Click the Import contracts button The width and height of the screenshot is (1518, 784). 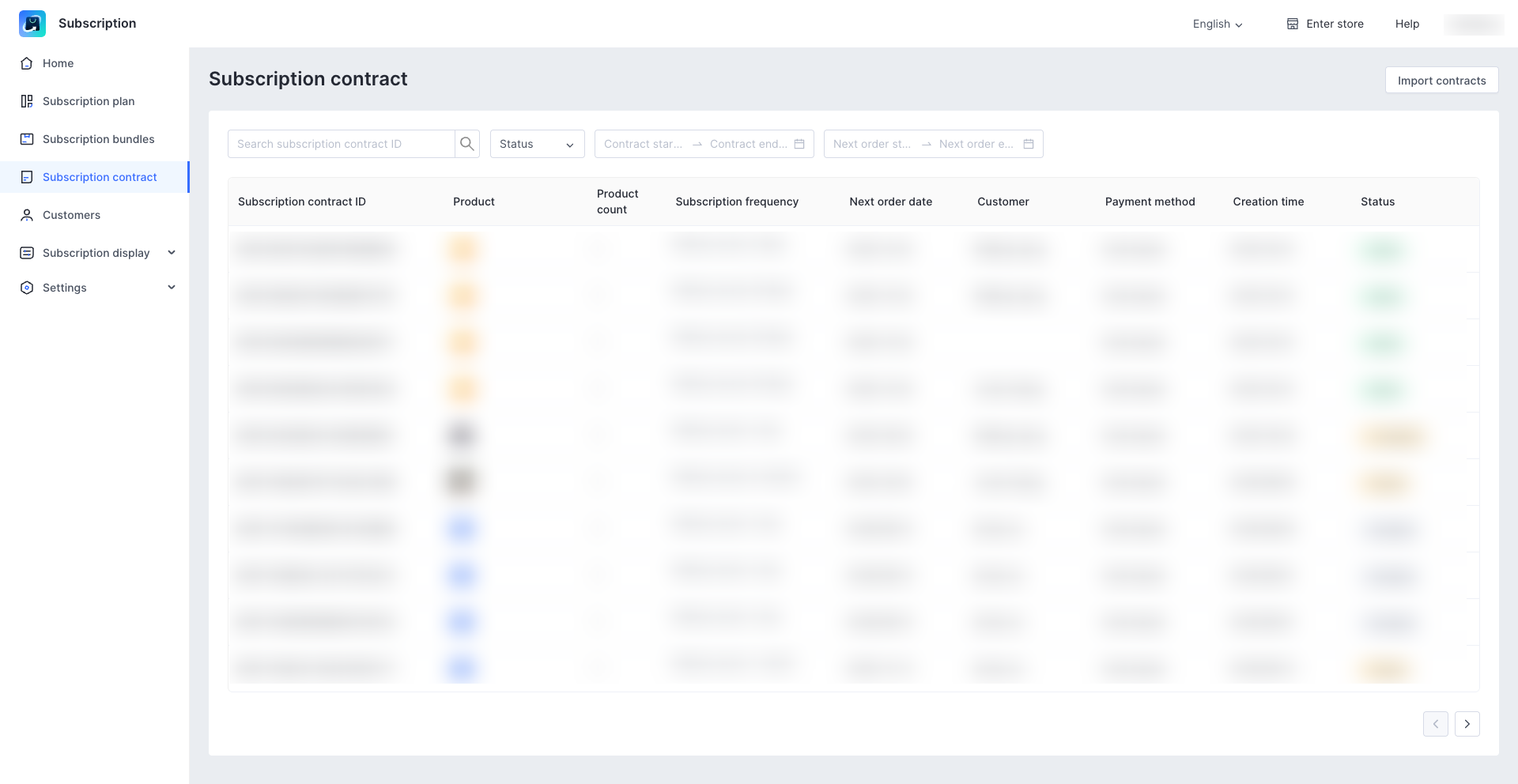coord(1441,81)
